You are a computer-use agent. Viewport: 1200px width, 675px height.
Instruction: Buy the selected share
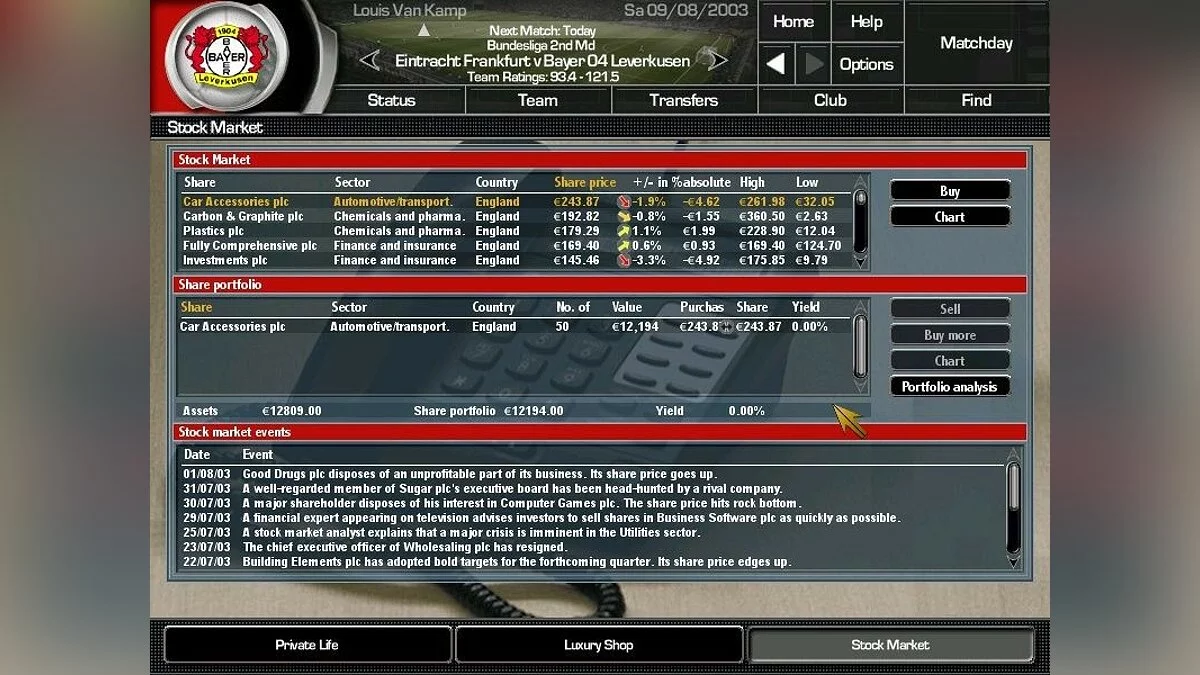[x=950, y=191]
